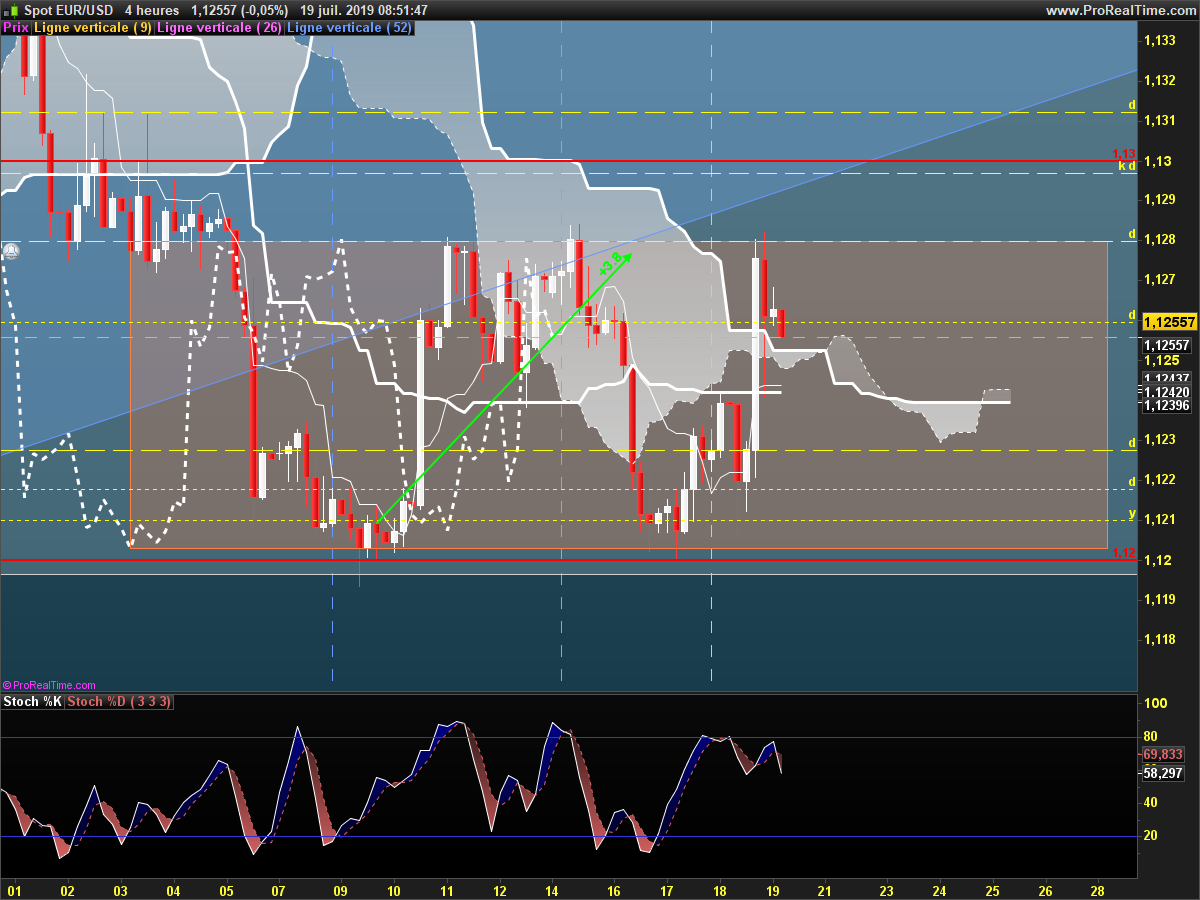Click date 18 on the time axis
The image size is (1200, 900).
tap(719, 890)
